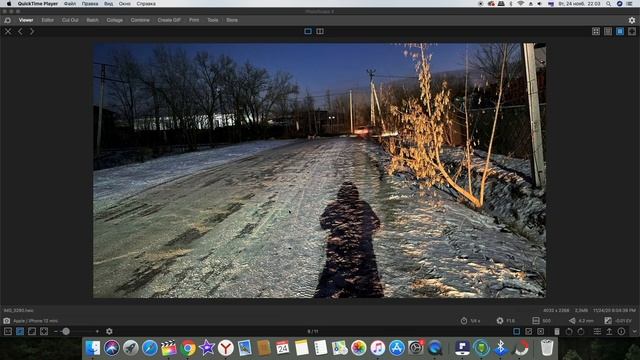This screenshot has width=640, height=360.
Task: Select the highlighted fit-to-window zoom button
Action: (20, 331)
